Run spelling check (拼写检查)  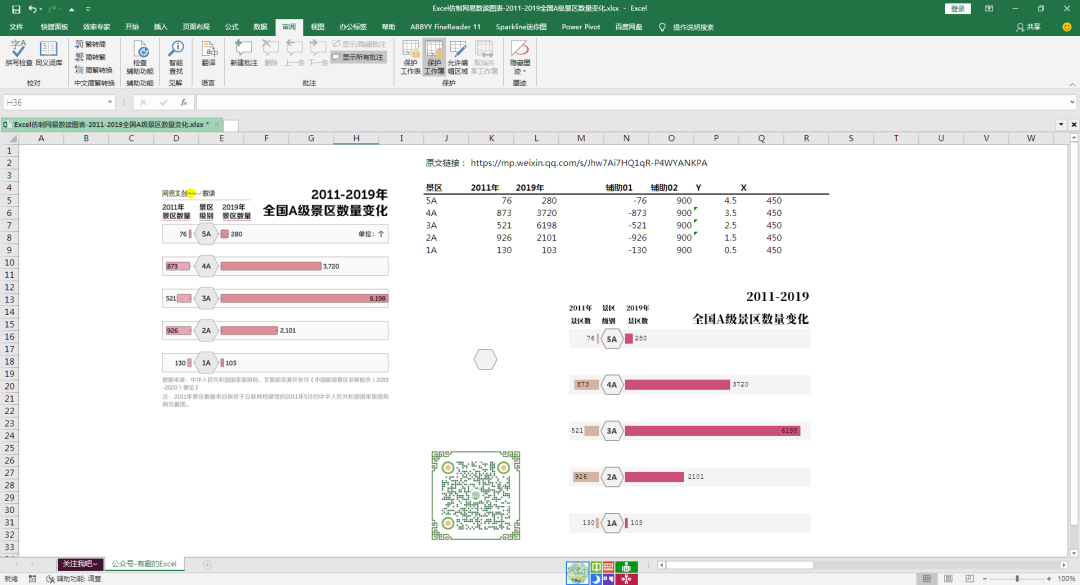click(x=19, y=53)
